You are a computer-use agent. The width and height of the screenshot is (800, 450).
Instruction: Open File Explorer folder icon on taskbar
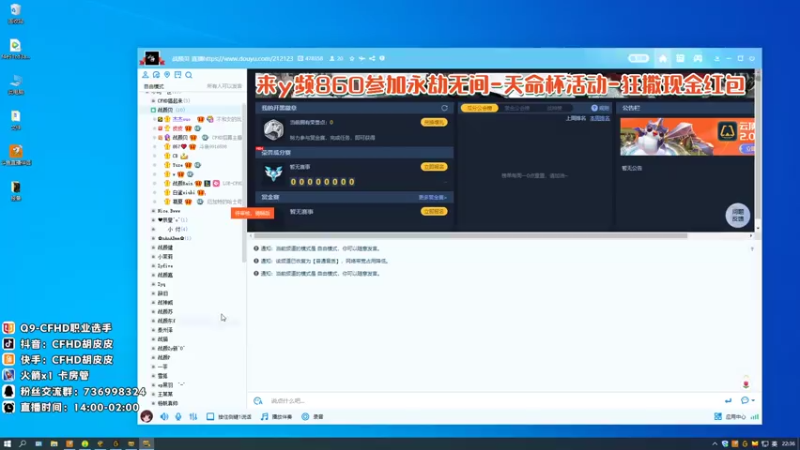pyautogui.click(x=54, y=444)
